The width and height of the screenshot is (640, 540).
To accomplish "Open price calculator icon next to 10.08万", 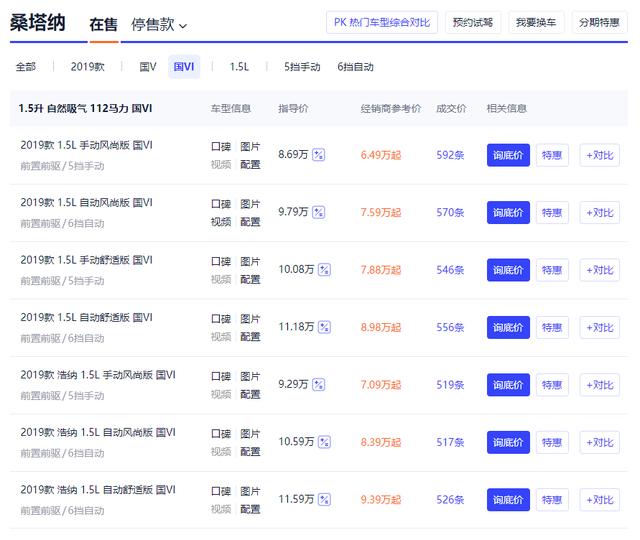I will click(x=324, y=269).
